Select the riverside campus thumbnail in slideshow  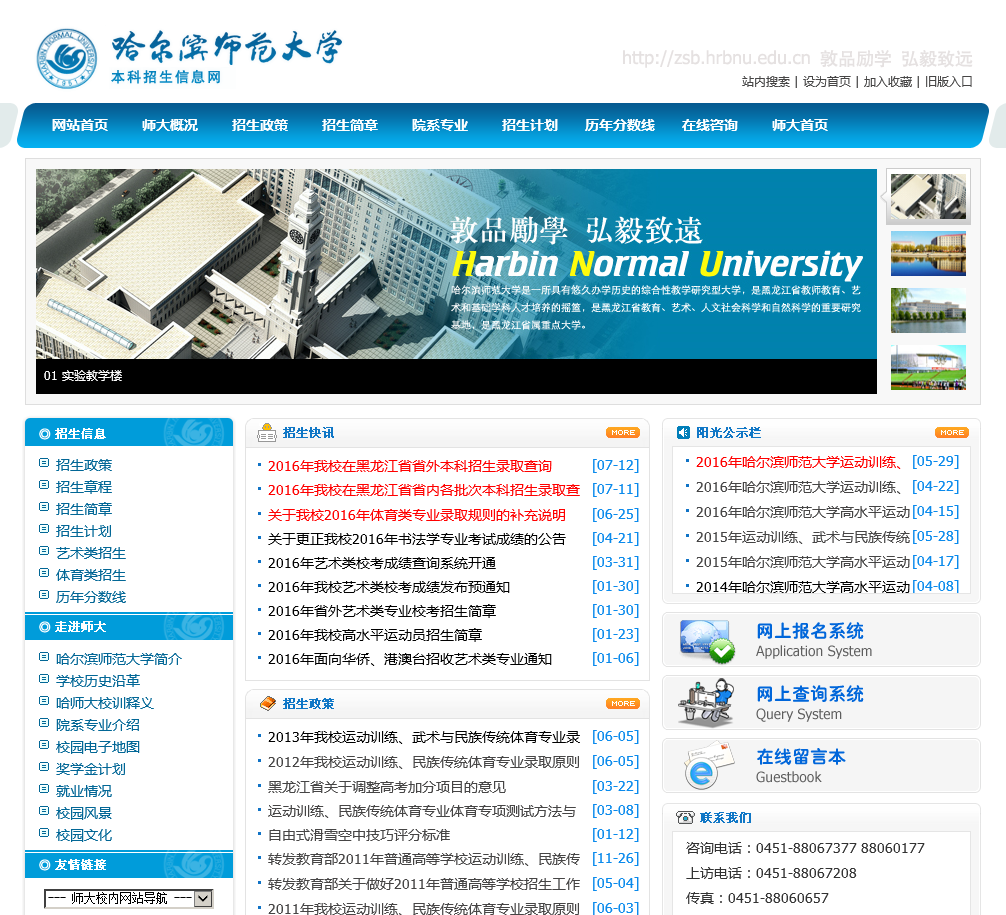pyautogui.click(x=928, y=311)
